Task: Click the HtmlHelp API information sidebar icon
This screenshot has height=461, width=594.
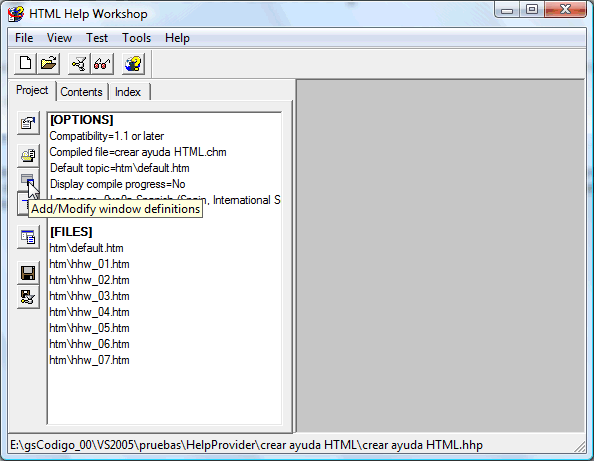Action: [28, 237]
